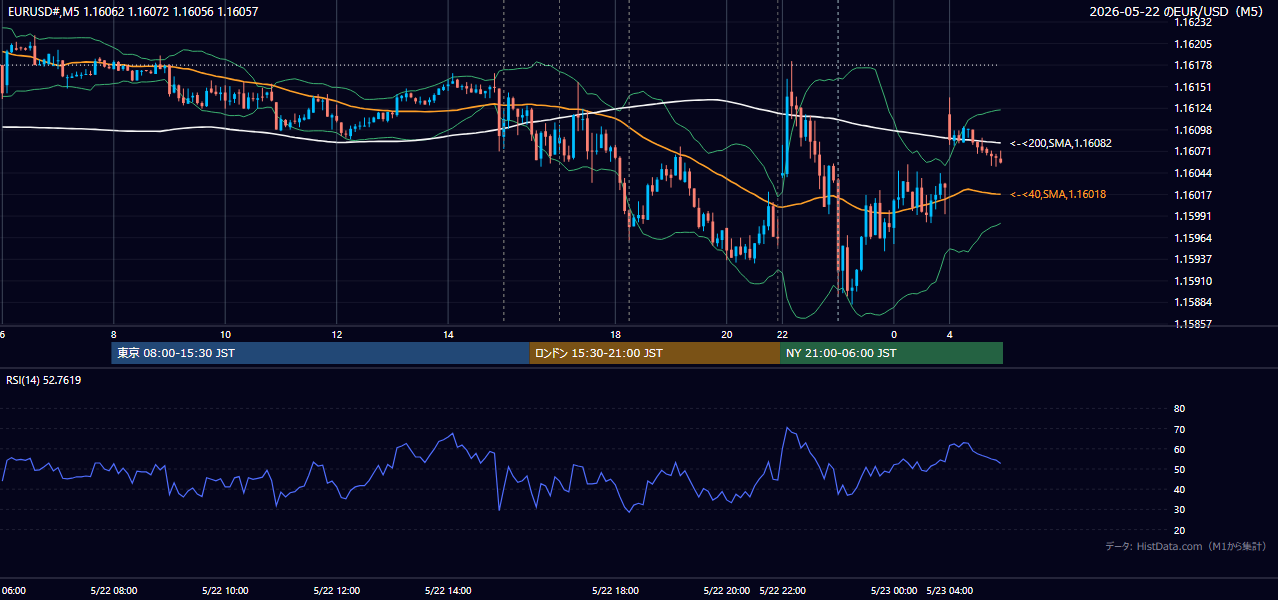Click RSI scale value 80

(x=1179, y=409)
